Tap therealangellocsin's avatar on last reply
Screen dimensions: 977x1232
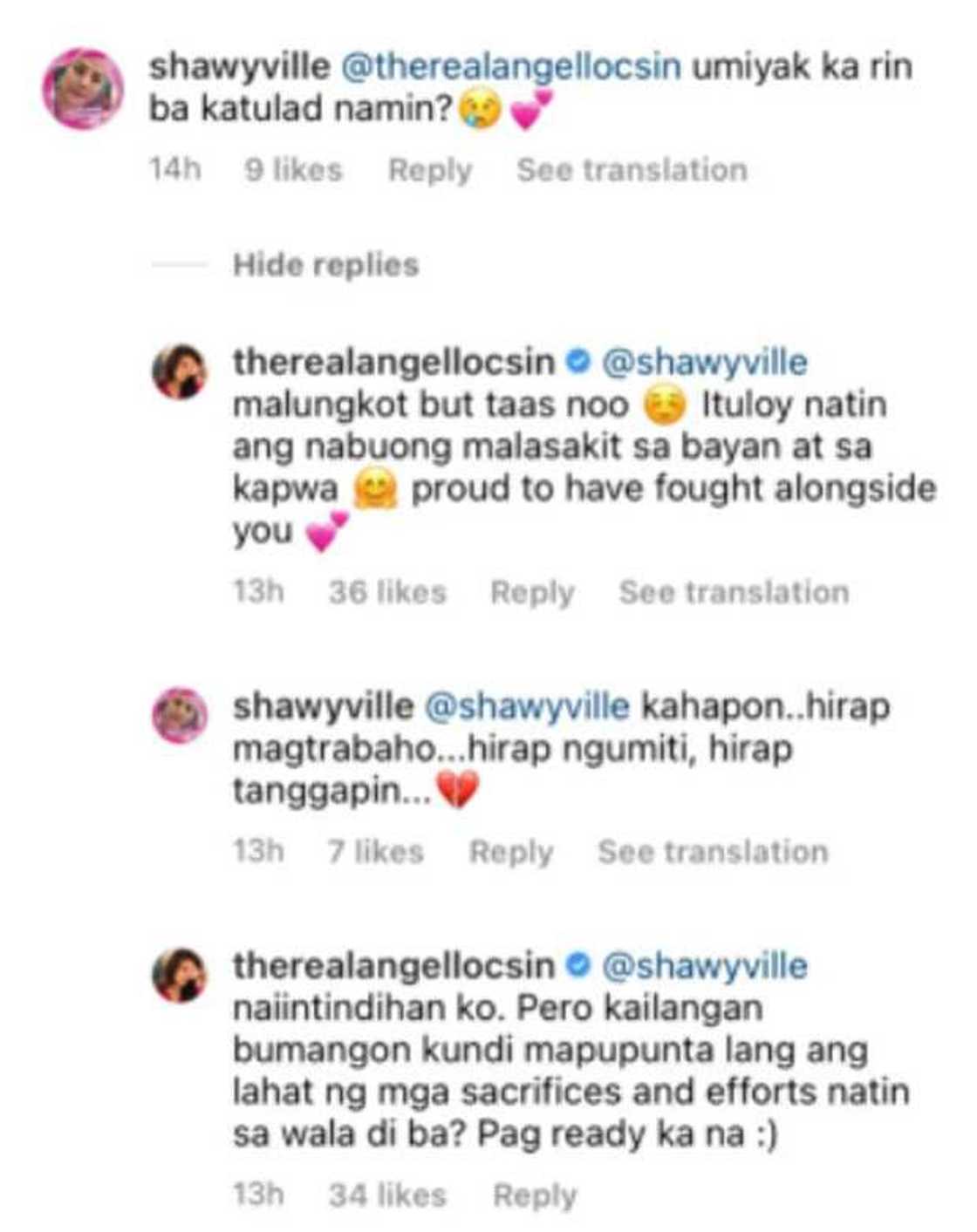pyautogui.click(x=180, y=975)
